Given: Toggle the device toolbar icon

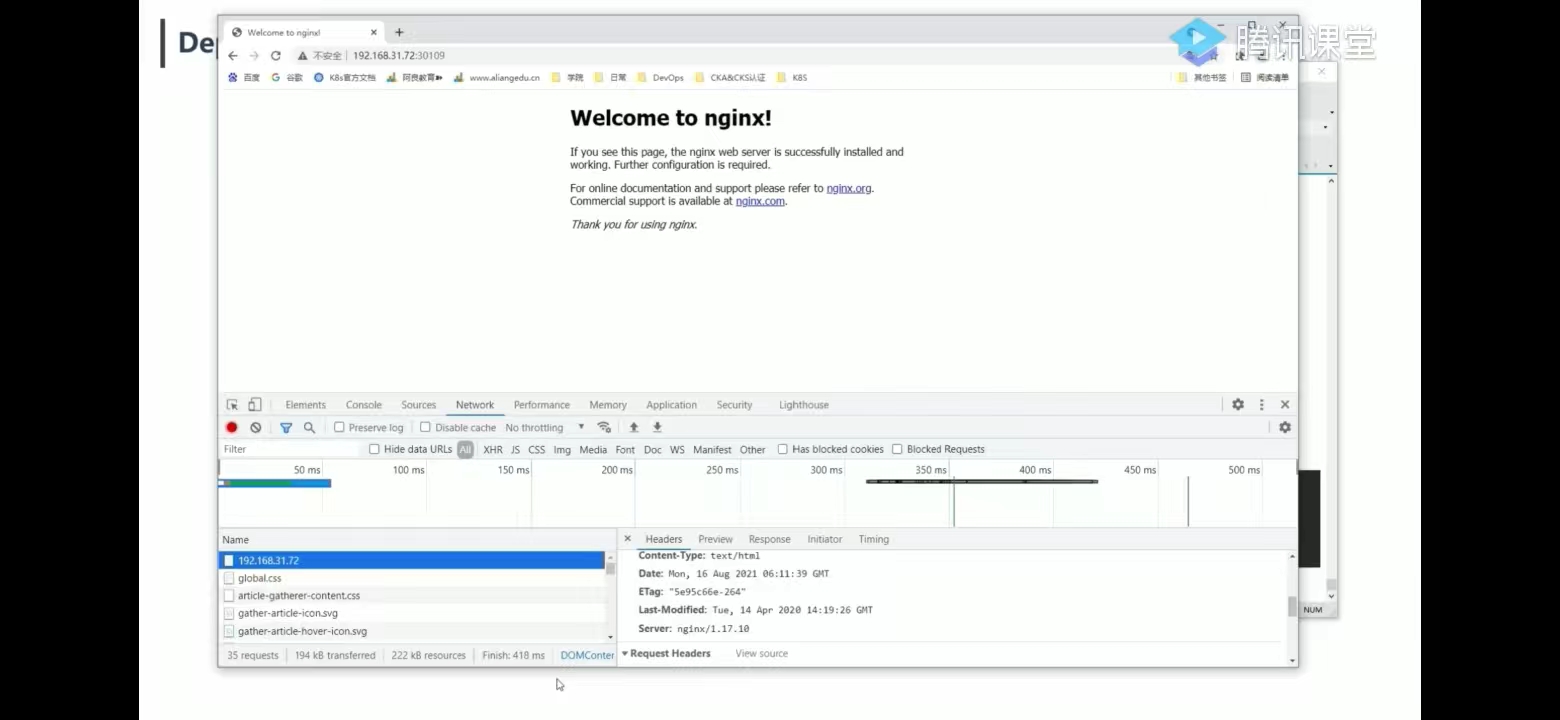Looking at the screenshot, I should [255, 405].
